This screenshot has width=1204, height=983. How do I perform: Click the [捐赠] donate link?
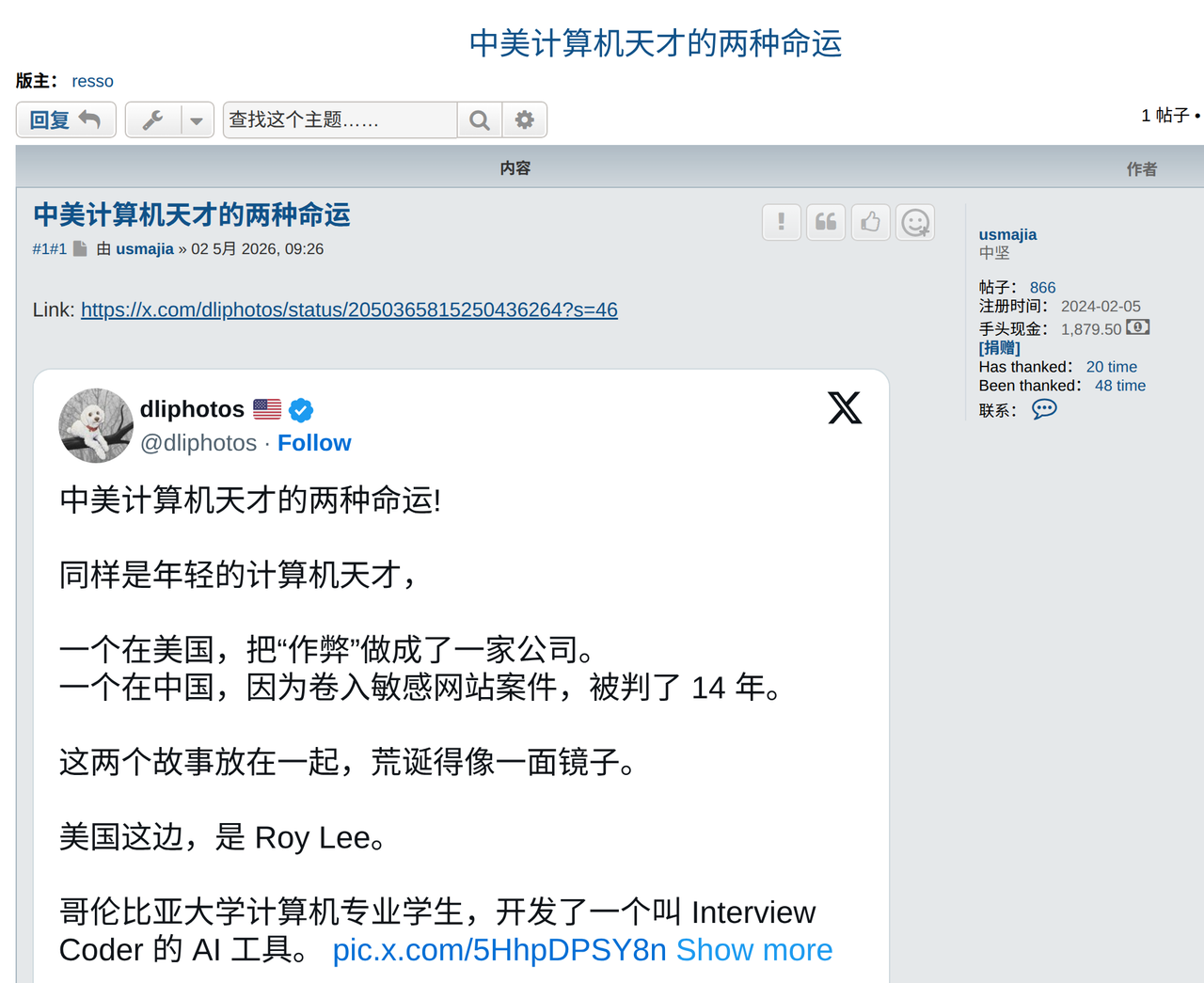pos(999,348)
